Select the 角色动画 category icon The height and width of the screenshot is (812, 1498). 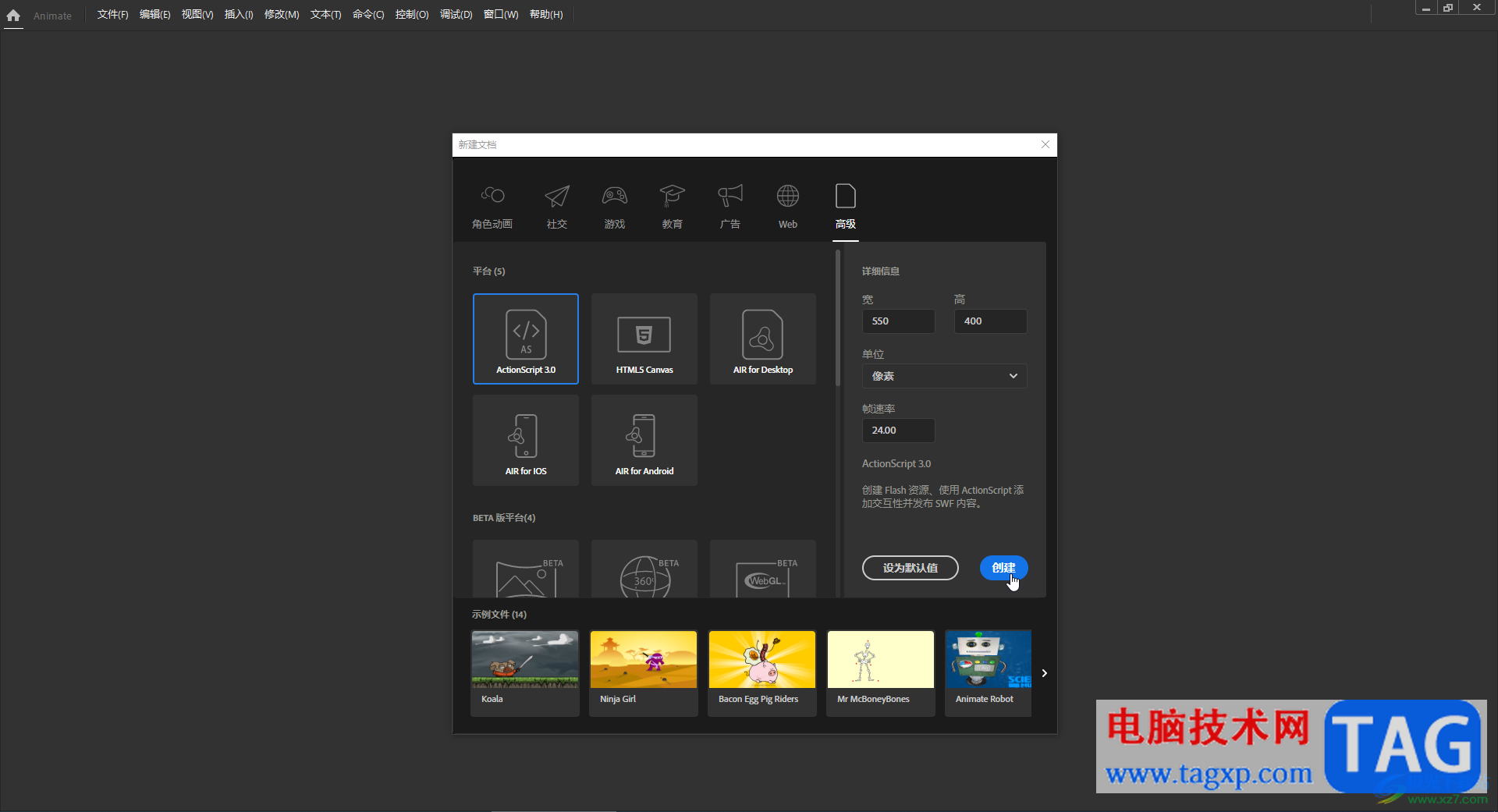pos(492,195)
